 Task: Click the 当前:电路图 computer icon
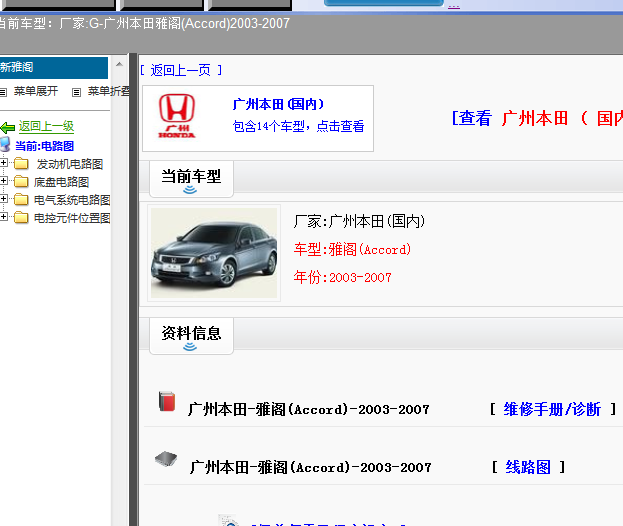(5, 145)
